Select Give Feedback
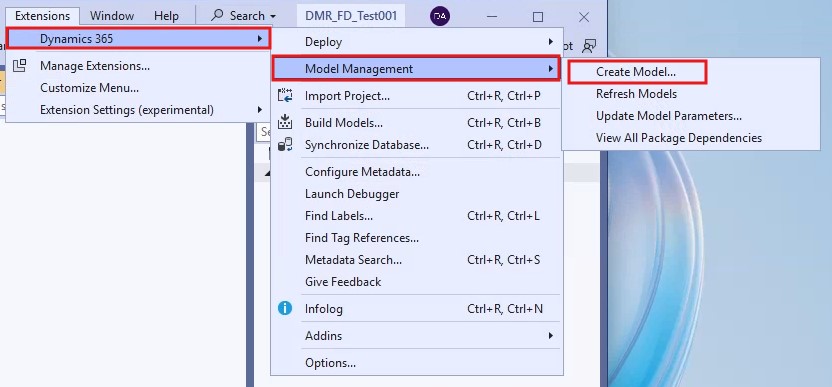The height and width of the screenshot is (387, 832). tap(343, 282)
